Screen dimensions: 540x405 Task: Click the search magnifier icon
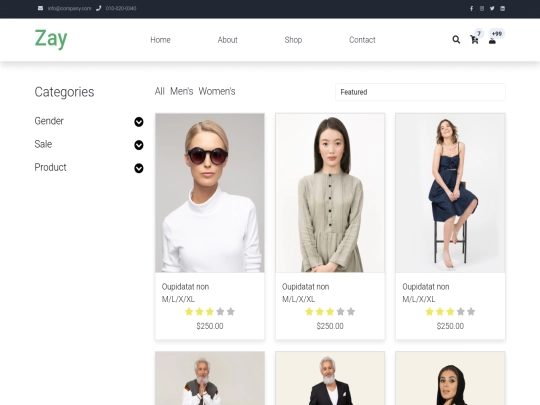pos(456,40)
